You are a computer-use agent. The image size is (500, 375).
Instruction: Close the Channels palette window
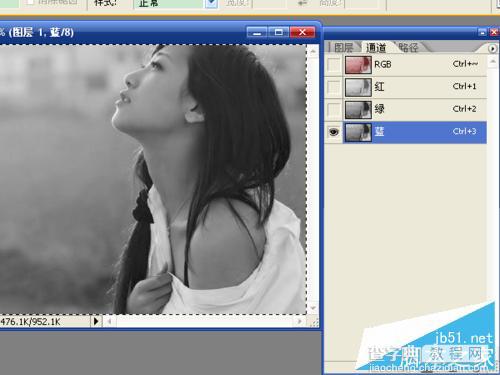click(x=494, y=32)
